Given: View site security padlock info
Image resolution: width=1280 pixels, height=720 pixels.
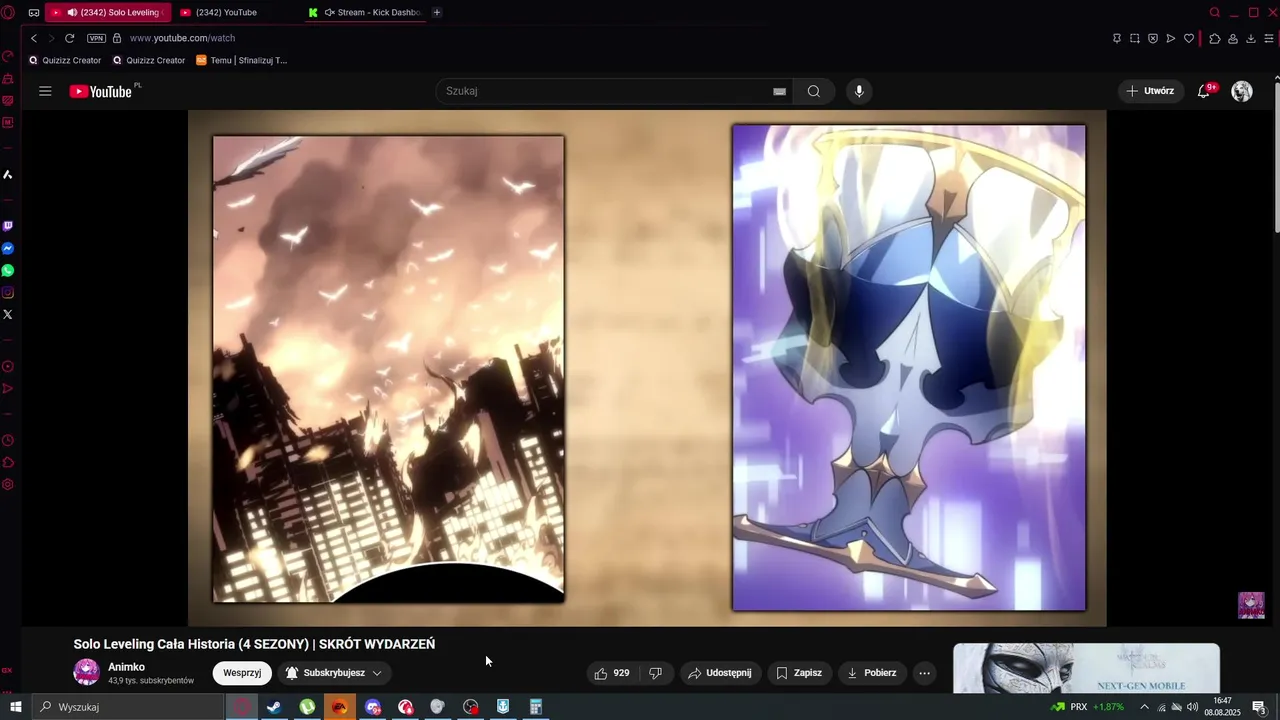Looking at the screenshot, I should (117, 38).
